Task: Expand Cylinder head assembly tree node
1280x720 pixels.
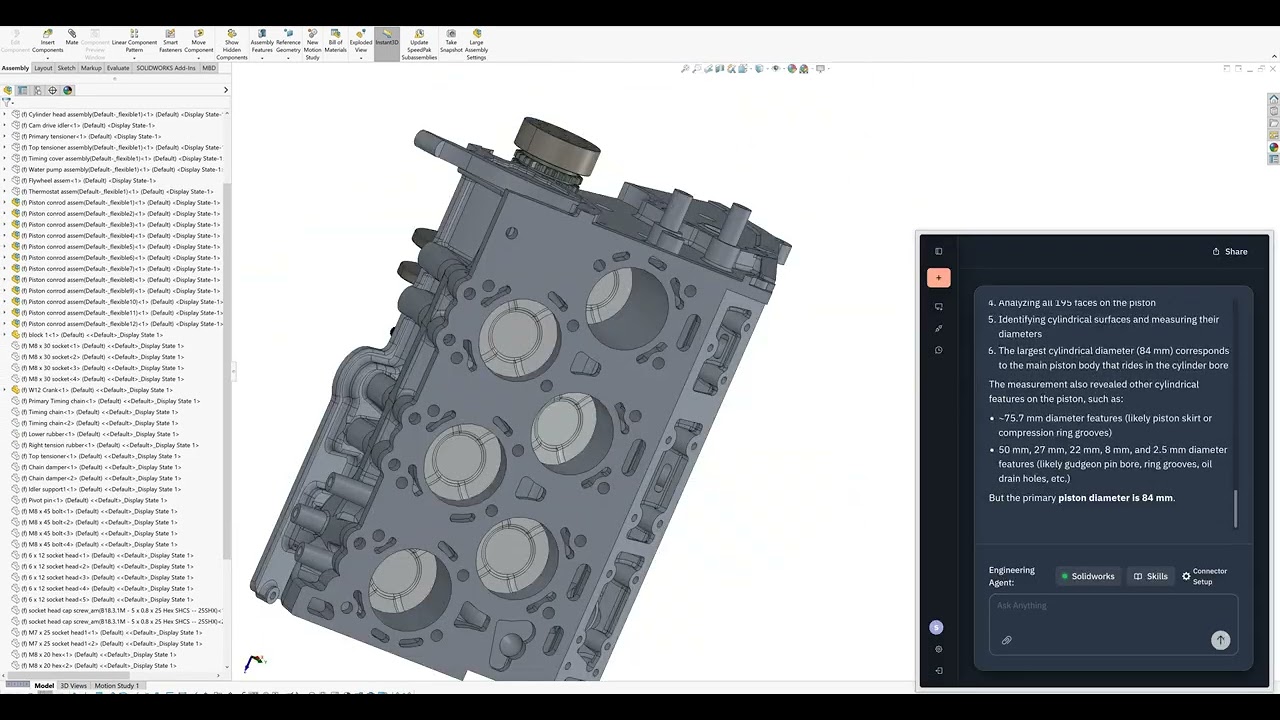Action: click(4, 115)
